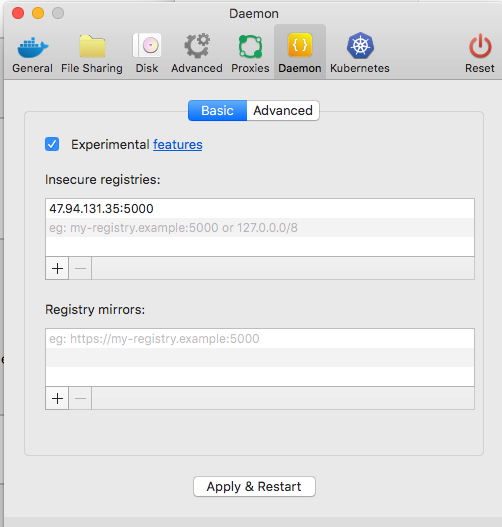
Task: Click Apply & Restart button
Action: click(254, 486)
